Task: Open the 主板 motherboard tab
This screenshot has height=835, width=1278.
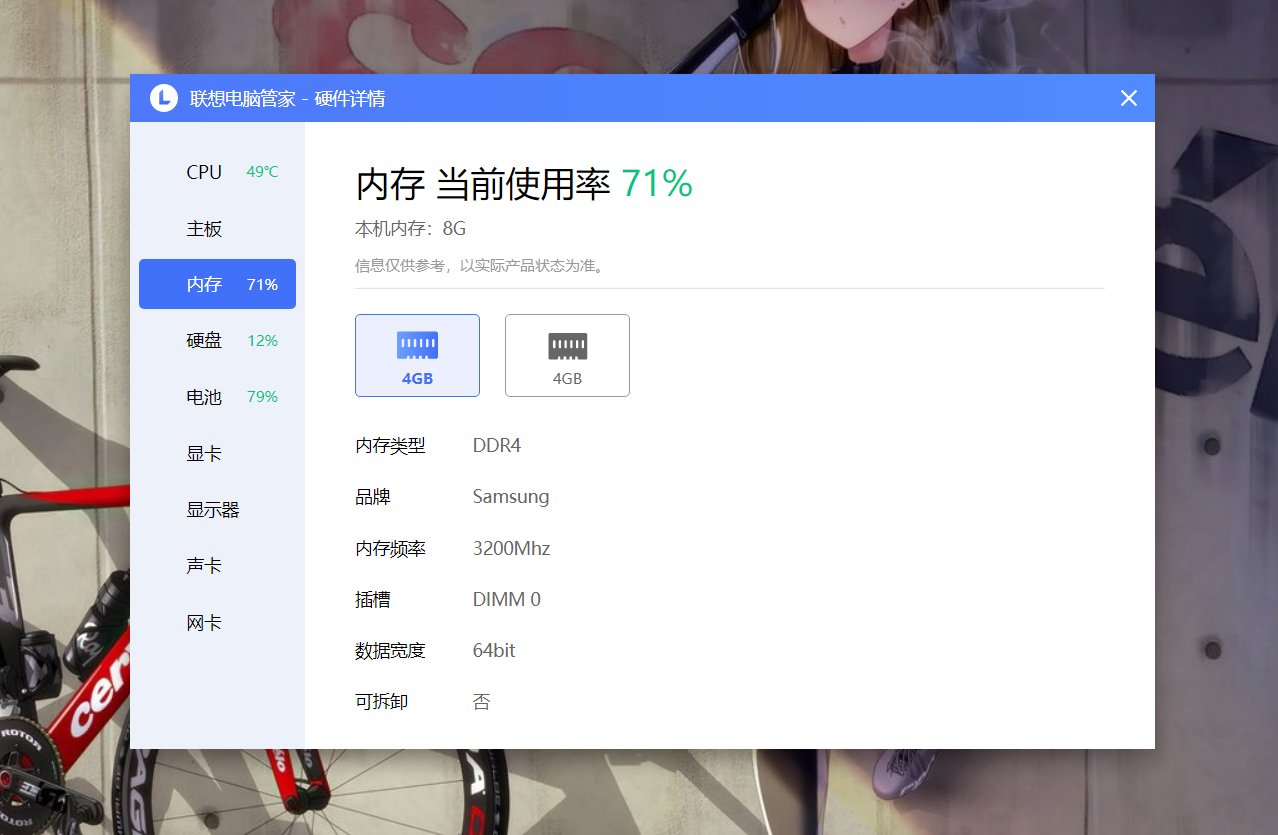Action: pos(217,228)
